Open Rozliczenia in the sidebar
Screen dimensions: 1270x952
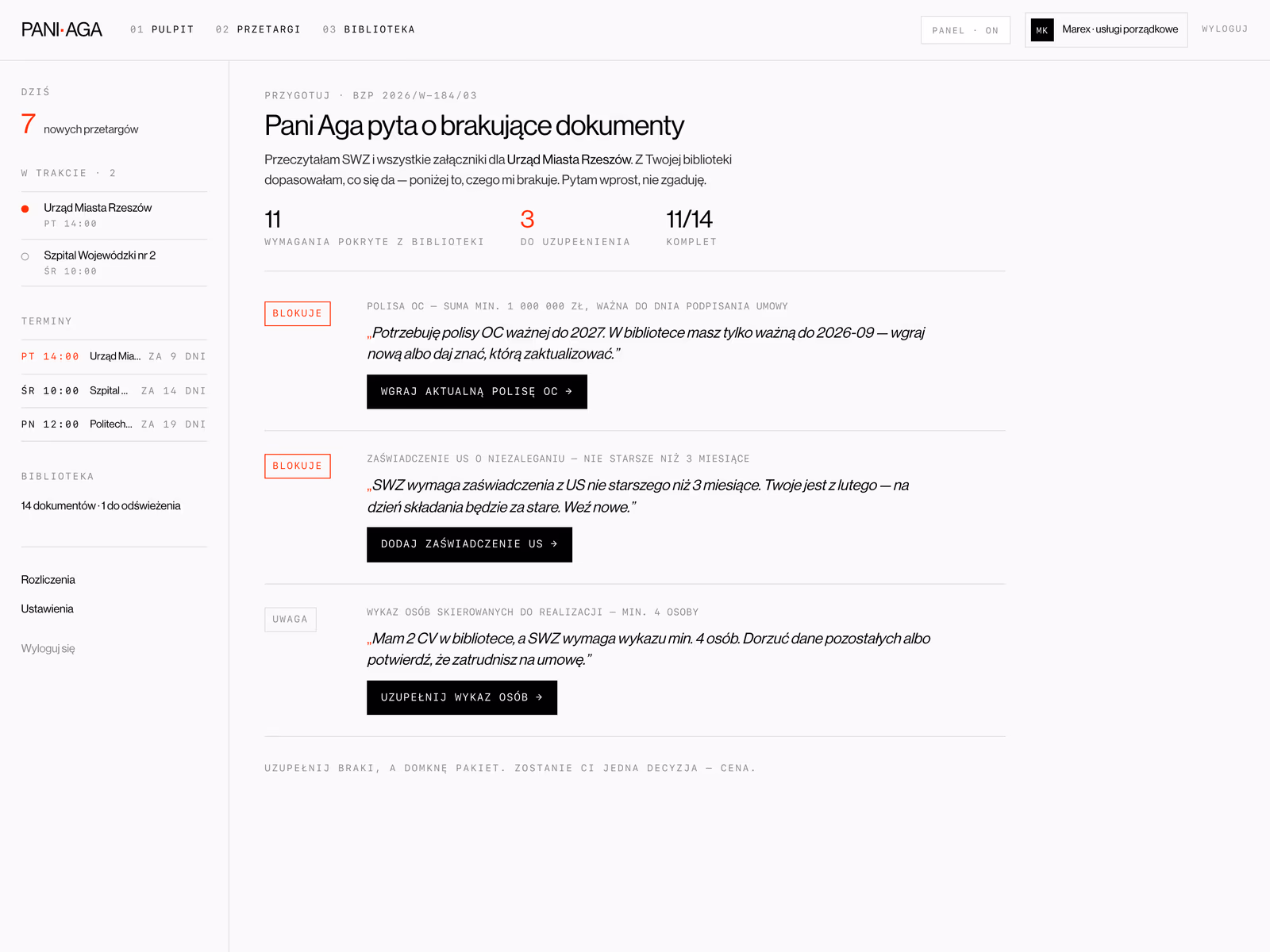click(x=48, y=580)
